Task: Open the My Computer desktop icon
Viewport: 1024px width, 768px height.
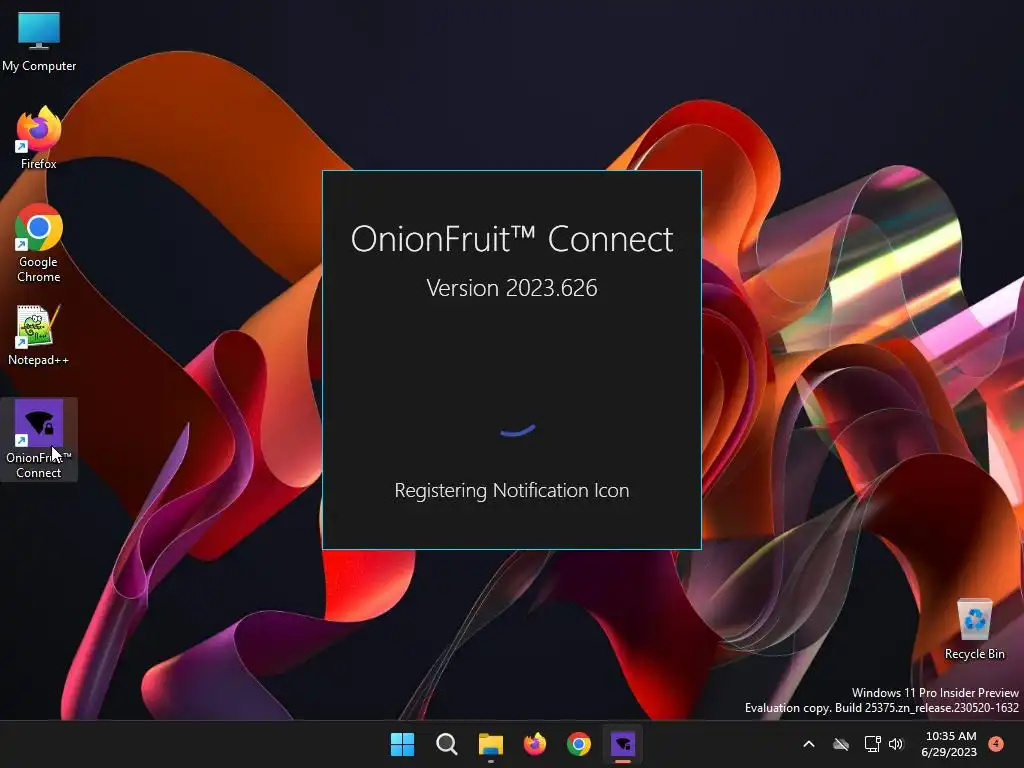Action: (39, 42)
